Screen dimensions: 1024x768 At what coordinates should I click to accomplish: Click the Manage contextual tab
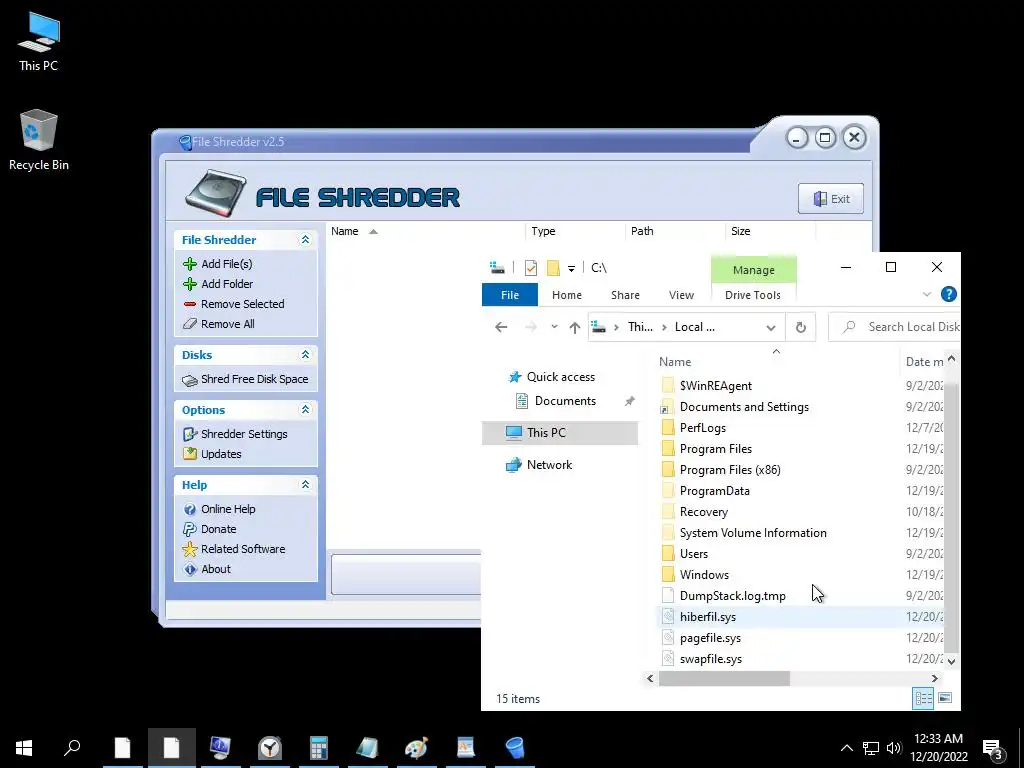[x=754, y=270]
